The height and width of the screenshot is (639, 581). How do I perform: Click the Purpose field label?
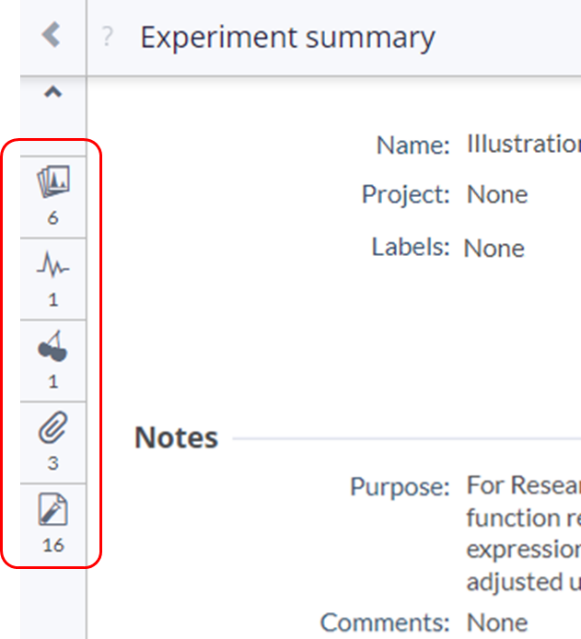point(400,487)
